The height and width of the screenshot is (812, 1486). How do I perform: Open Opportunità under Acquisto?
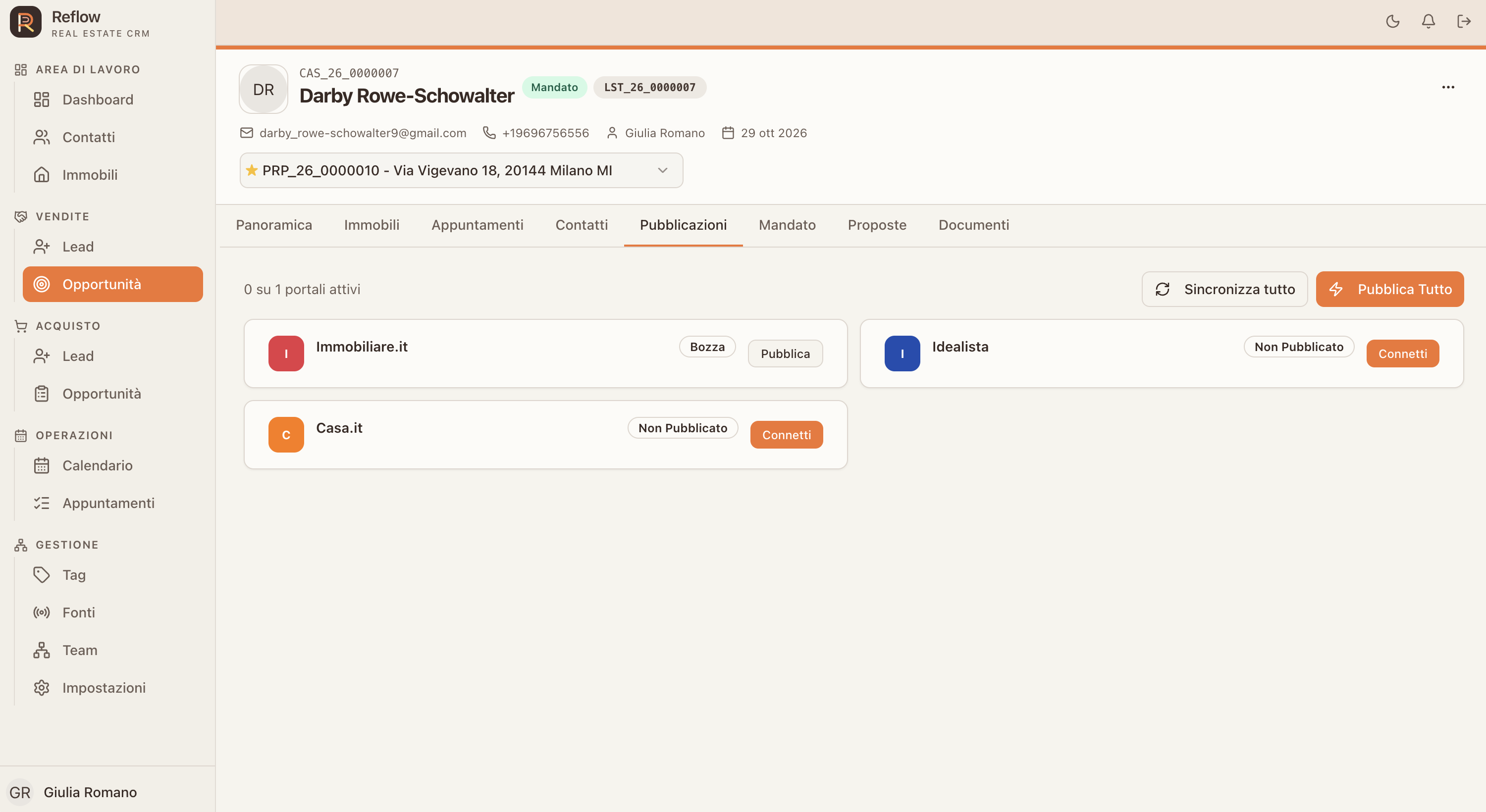point(113,394)
